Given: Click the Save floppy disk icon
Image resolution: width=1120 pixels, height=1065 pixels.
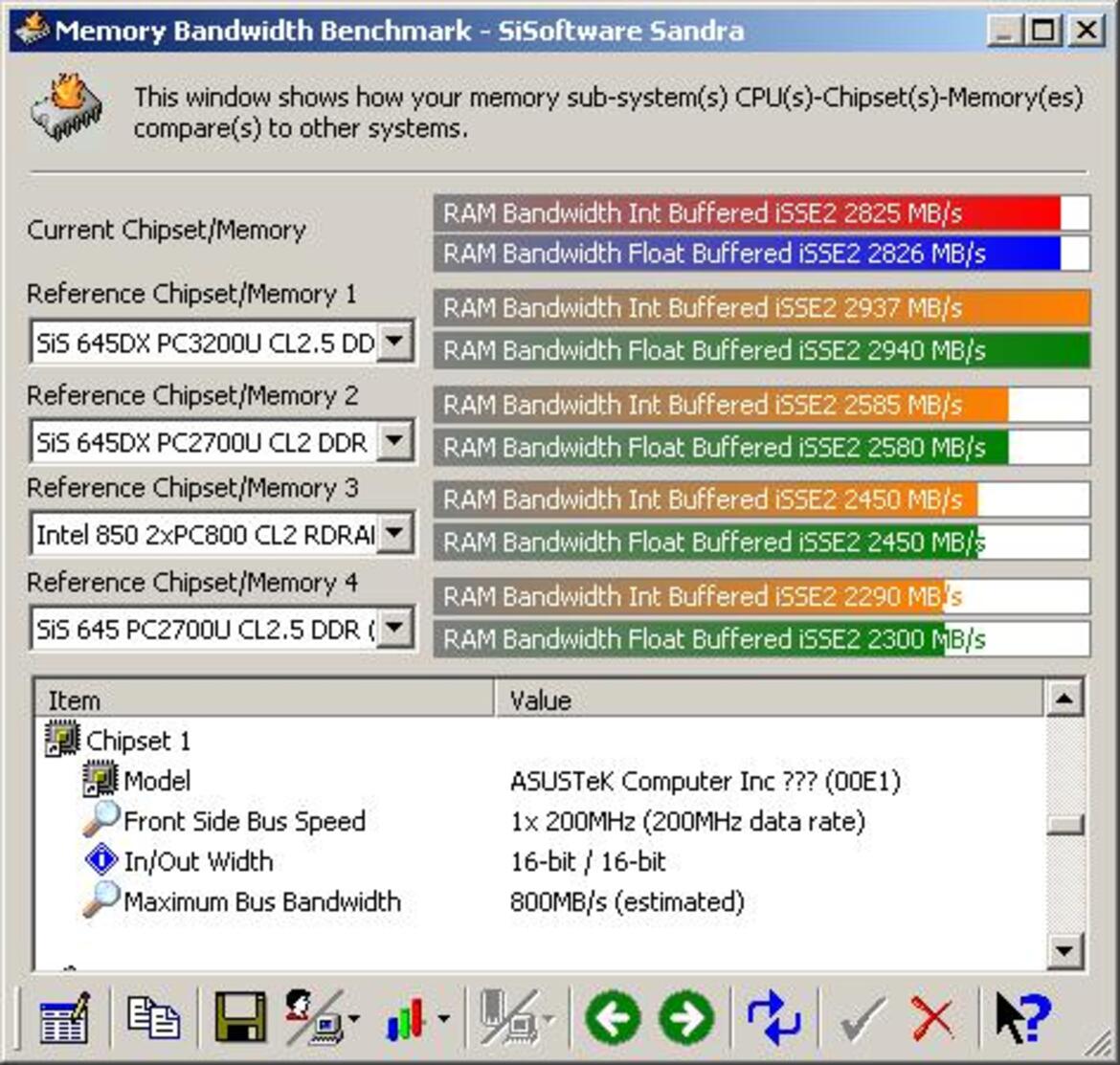Looking at the screenshot, I should [x=240, y=1017].
